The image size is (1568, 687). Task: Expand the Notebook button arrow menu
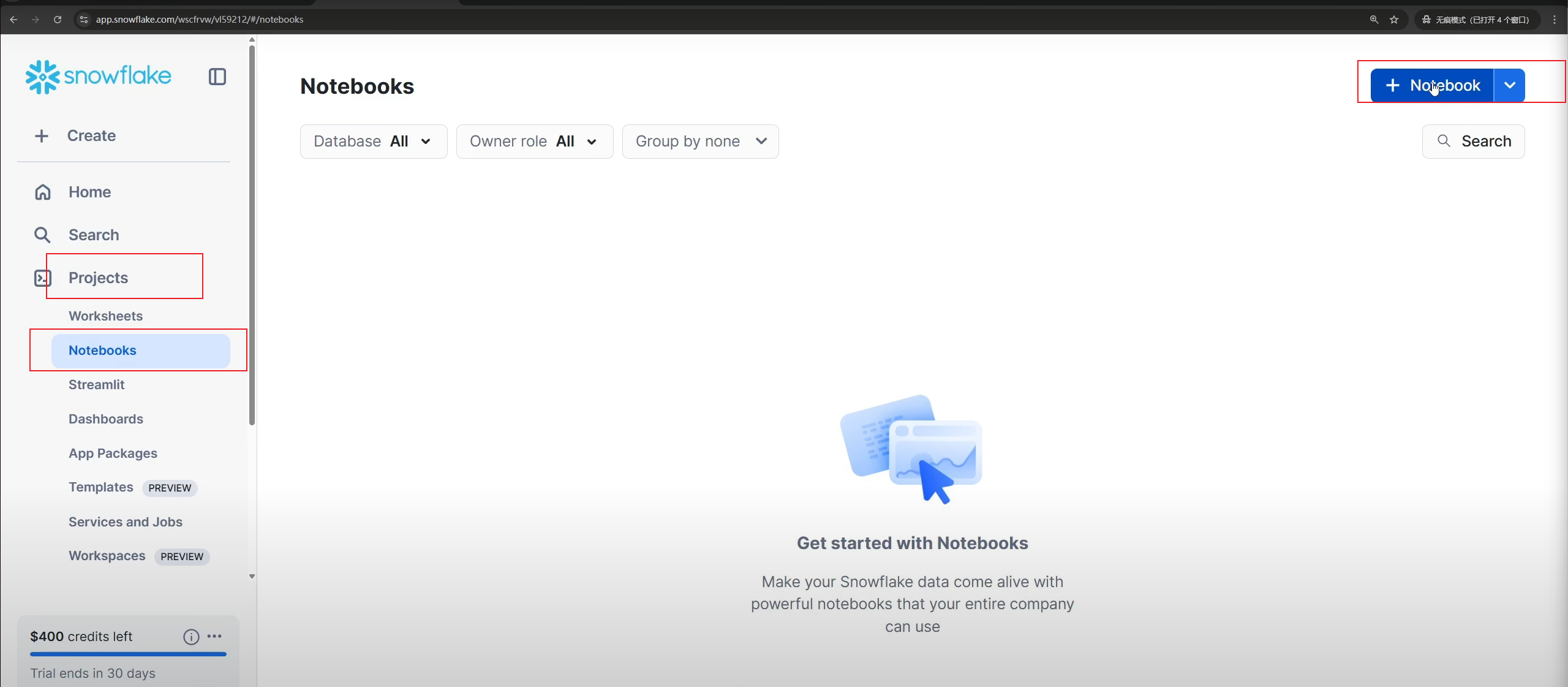click(1510, 85)
